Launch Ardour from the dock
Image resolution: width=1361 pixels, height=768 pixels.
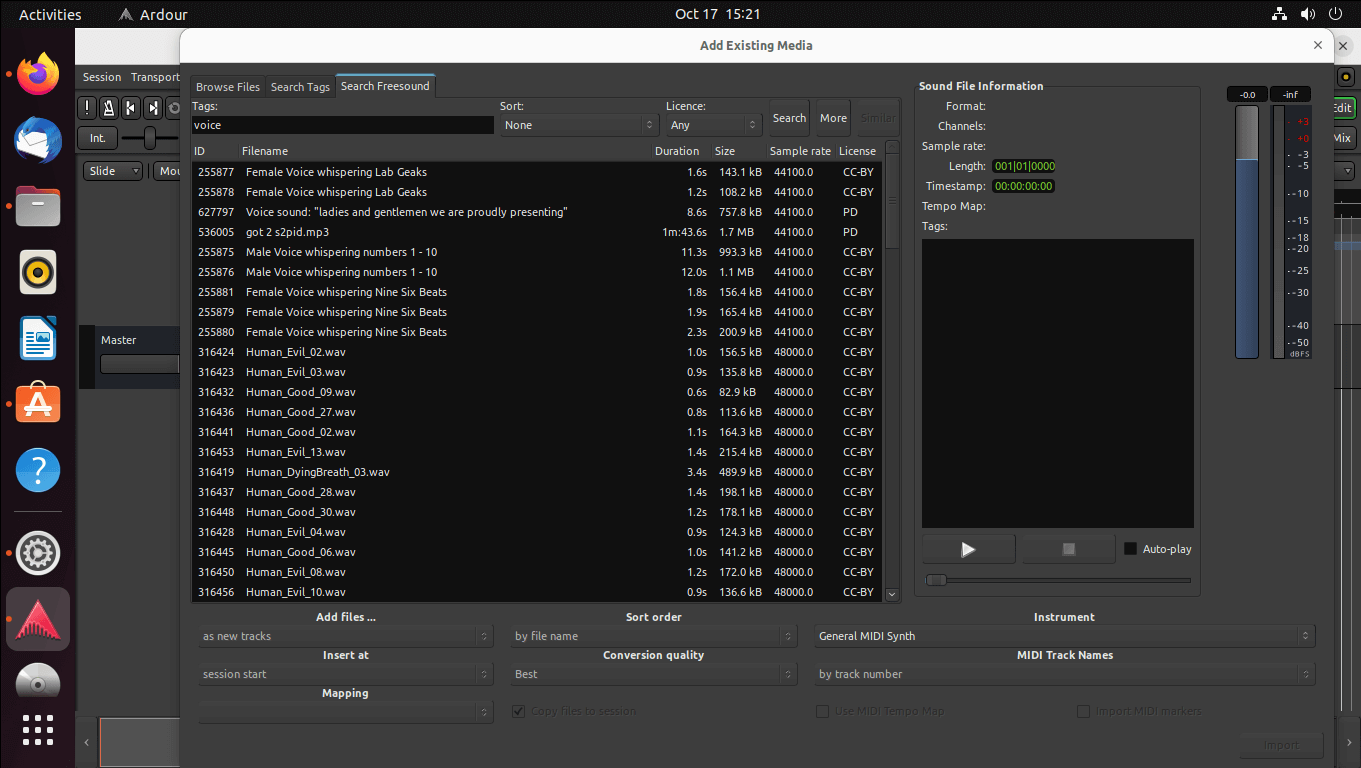[x=37, y=618]
